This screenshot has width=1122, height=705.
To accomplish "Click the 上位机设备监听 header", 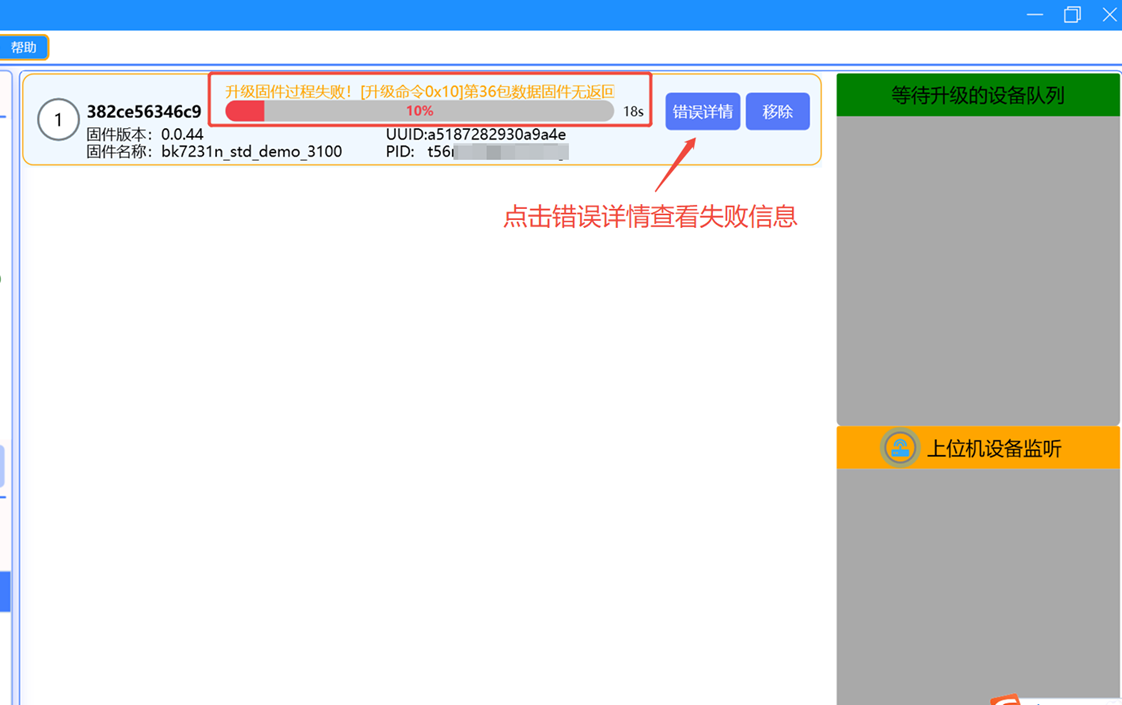I will point(977,448).
